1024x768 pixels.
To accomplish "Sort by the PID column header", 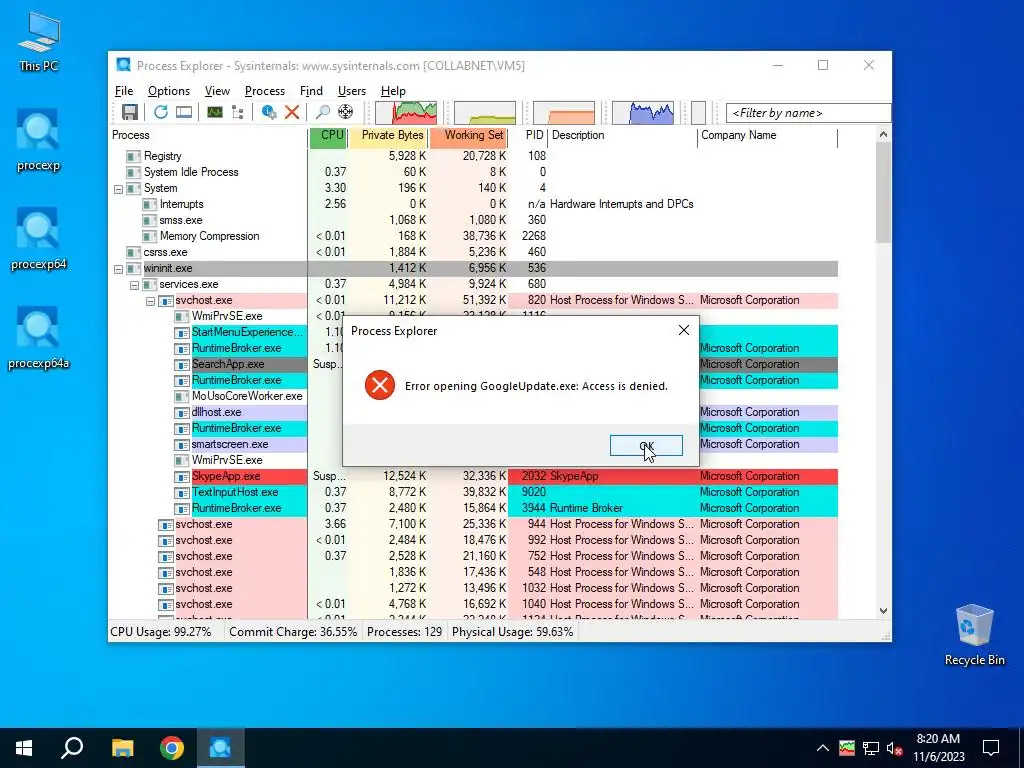I will [528, 135].
